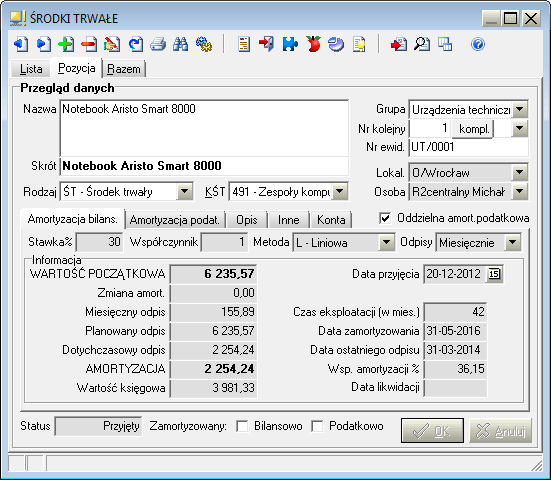
Task: Click the WARTOŚĆ POCZĄTKOWA value 6 235,57
Action: click(213, 274)
